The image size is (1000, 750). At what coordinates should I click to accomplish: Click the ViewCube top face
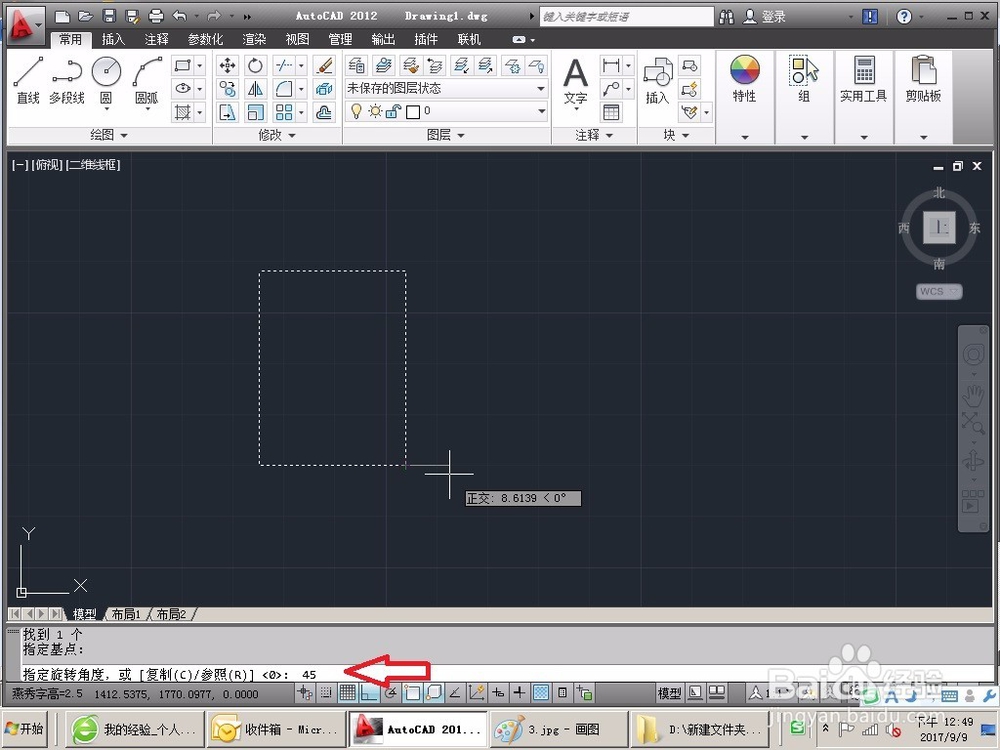[x=939, y=228]
